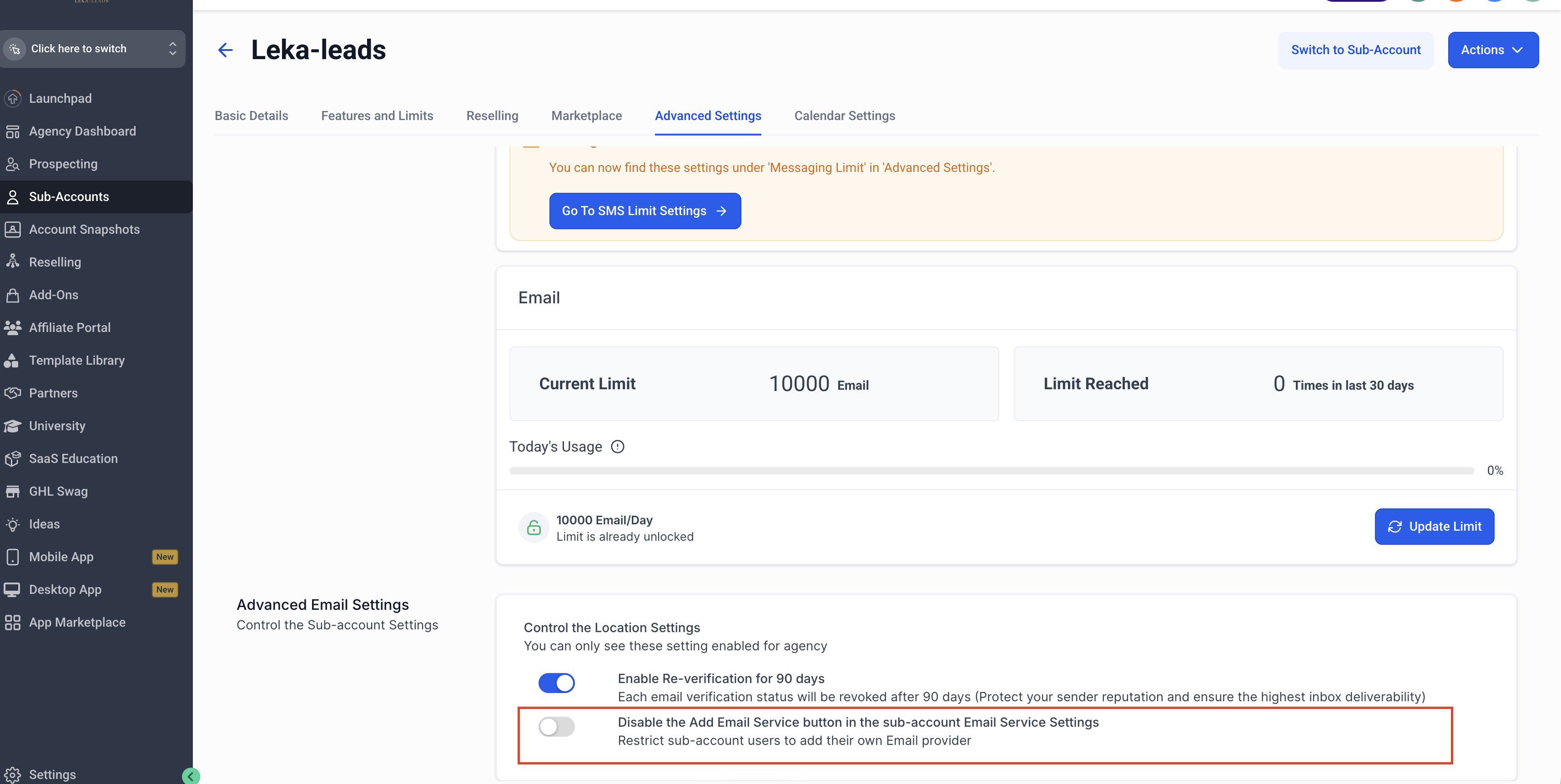1561x784 pixels.
Task: Click the Affiliate Portal people icon
Action: click(x=13, y=328)
